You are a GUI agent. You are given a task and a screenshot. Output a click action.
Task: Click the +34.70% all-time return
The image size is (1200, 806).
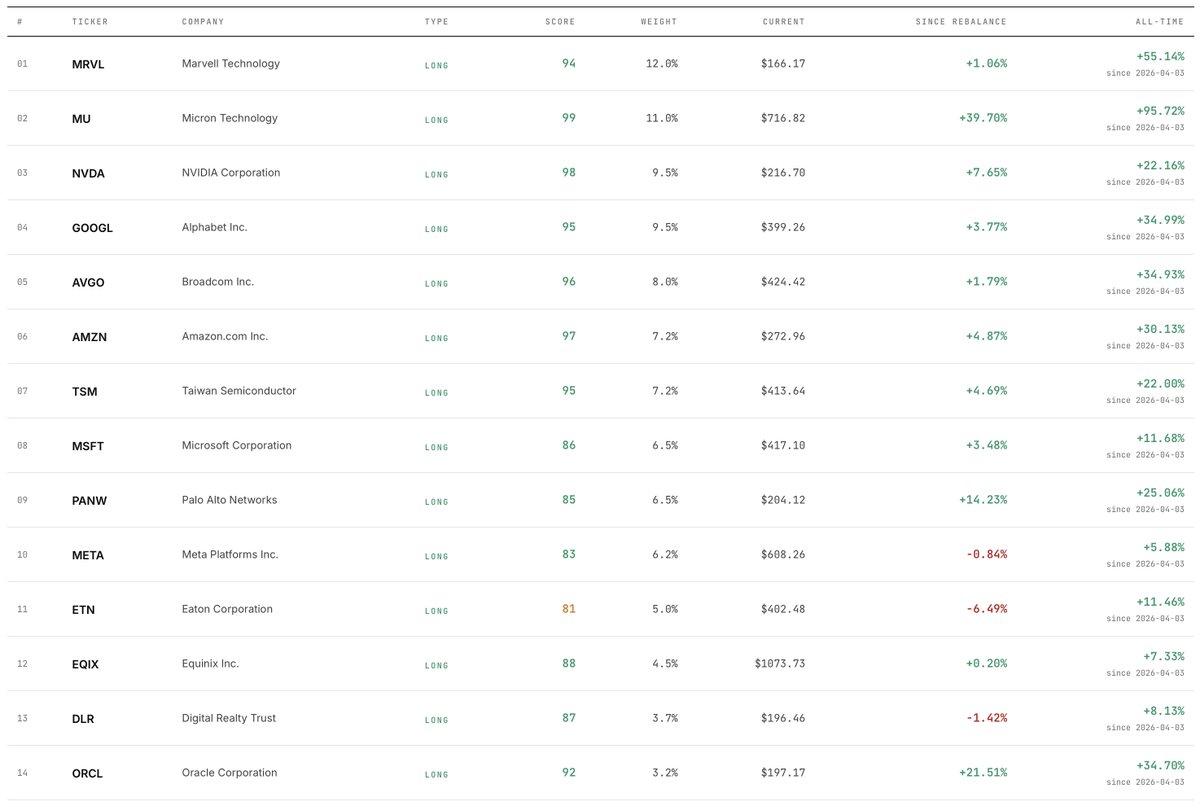click(1160, 765)
